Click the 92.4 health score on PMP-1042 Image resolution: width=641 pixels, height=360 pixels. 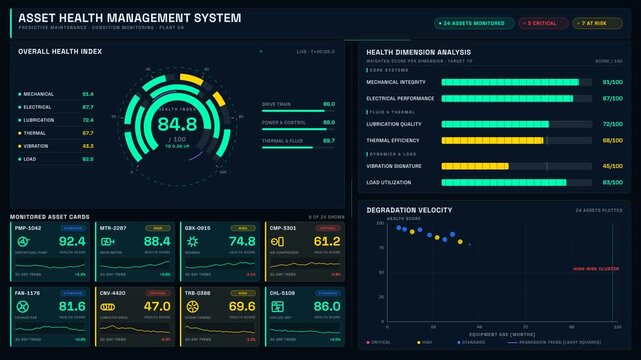(72, 241)
